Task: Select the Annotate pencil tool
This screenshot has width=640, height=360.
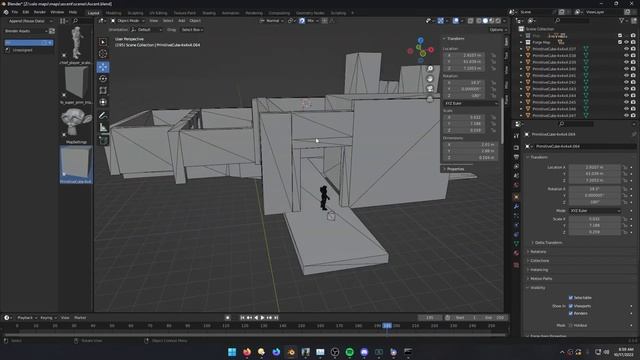Action: (103, 116)
